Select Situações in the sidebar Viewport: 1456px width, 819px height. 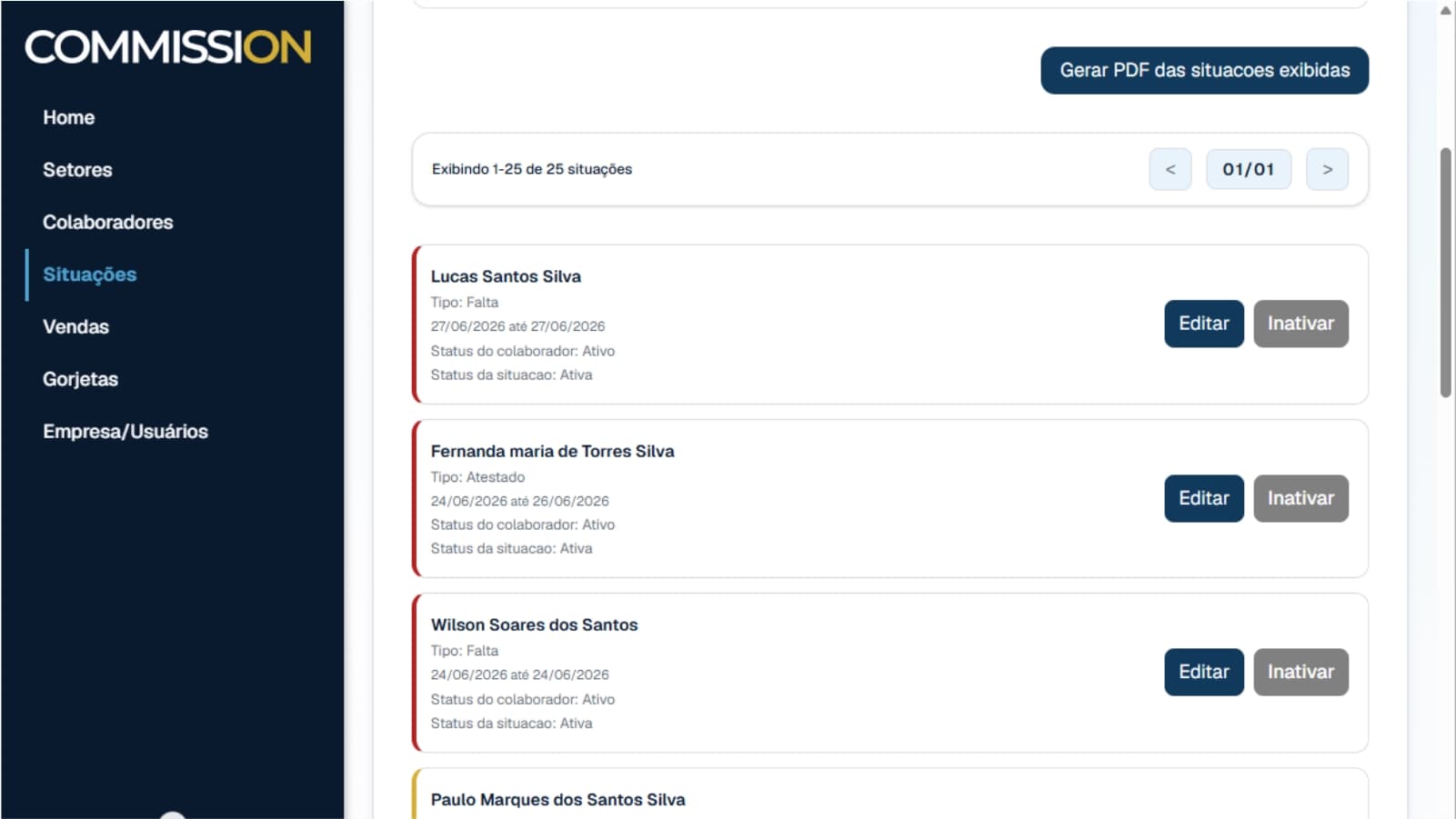90,275
